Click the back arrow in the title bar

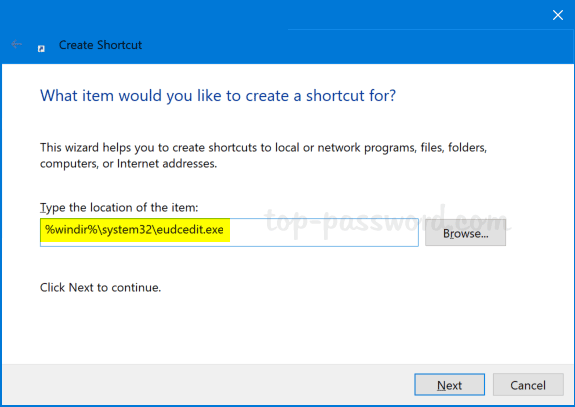point(17,44)
